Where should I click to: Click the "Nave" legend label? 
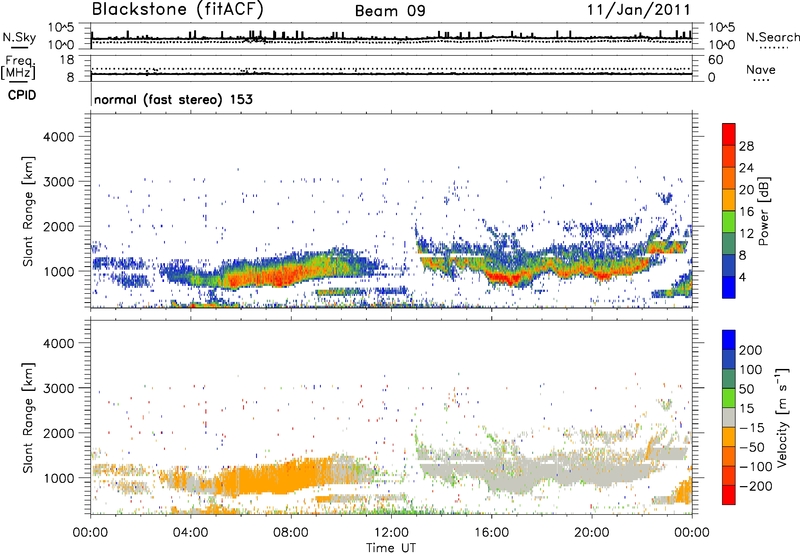point(761,69)
